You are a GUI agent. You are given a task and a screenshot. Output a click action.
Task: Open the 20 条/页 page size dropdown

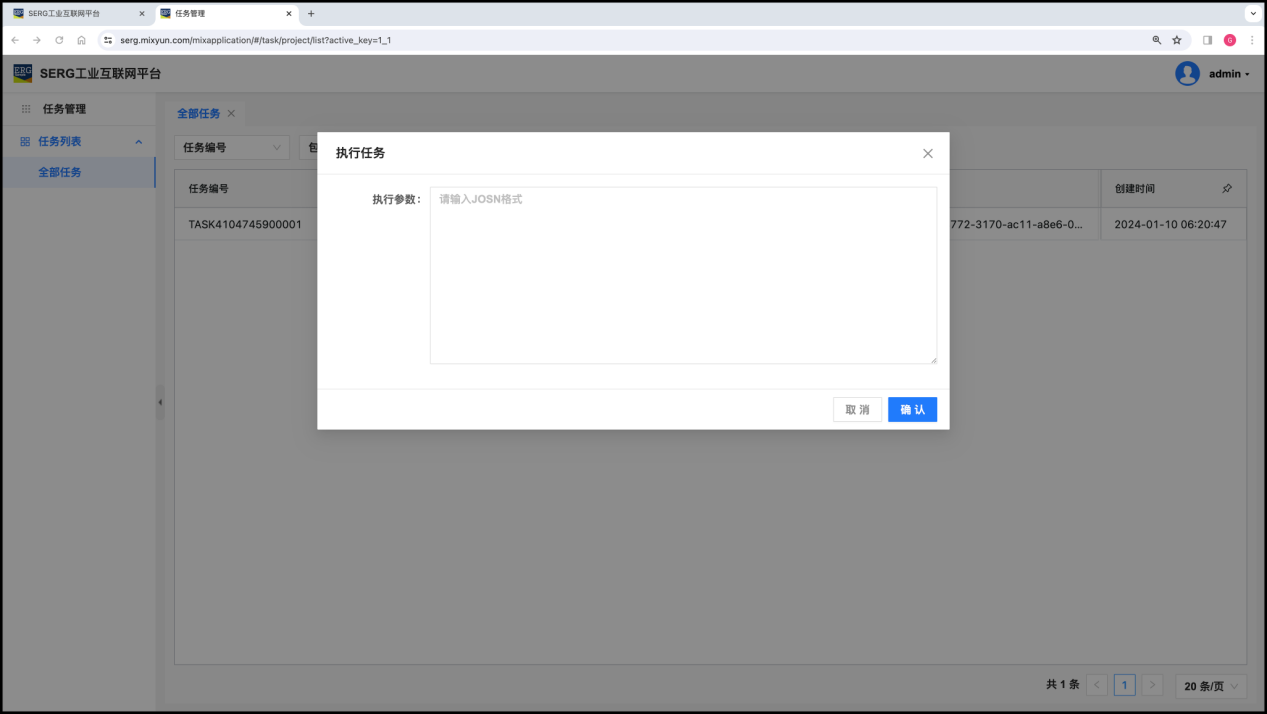1211,686
